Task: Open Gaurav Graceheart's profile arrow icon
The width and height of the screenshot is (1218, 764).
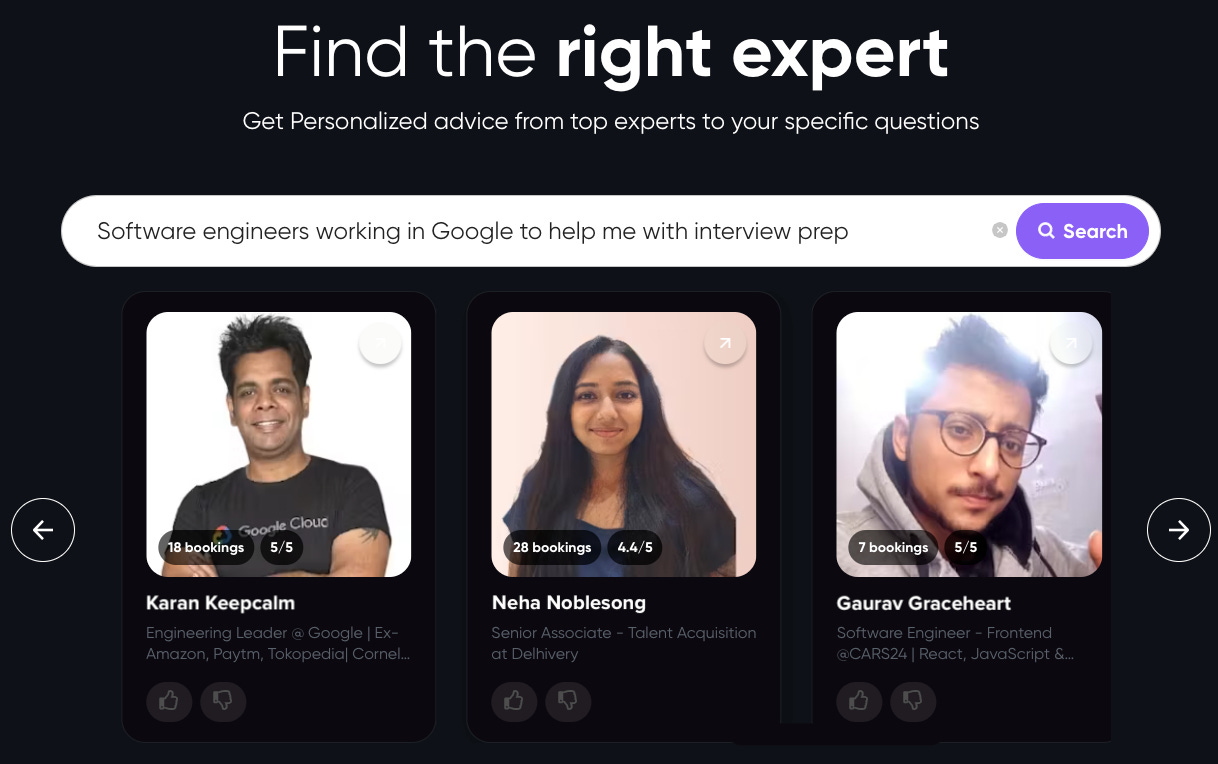Action: click(x=1070, y=343)
